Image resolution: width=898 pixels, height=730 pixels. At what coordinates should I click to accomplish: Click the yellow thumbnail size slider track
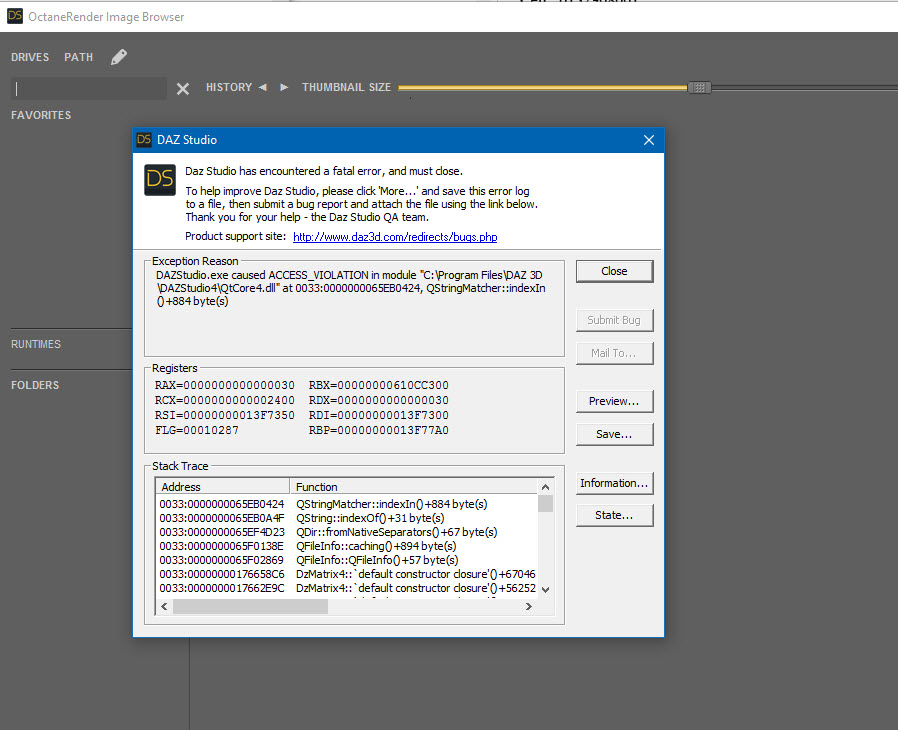click(543, 88)
